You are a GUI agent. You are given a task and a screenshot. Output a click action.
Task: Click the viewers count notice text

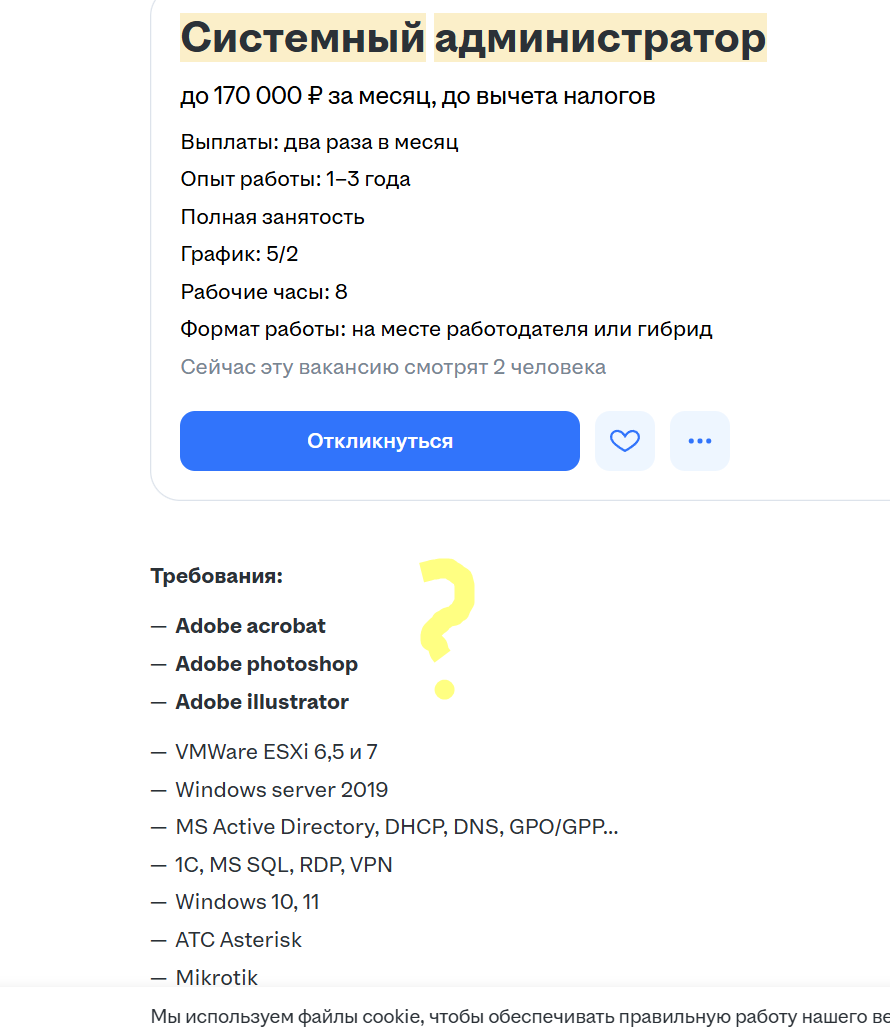[393, 367]
